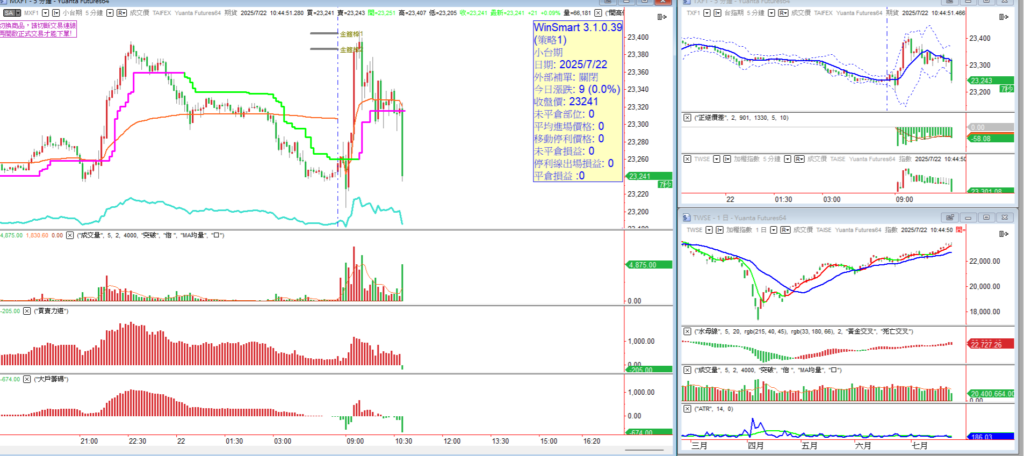
Task: Click the 186.03 ATR value label
Action: click(x=991, y=436)
